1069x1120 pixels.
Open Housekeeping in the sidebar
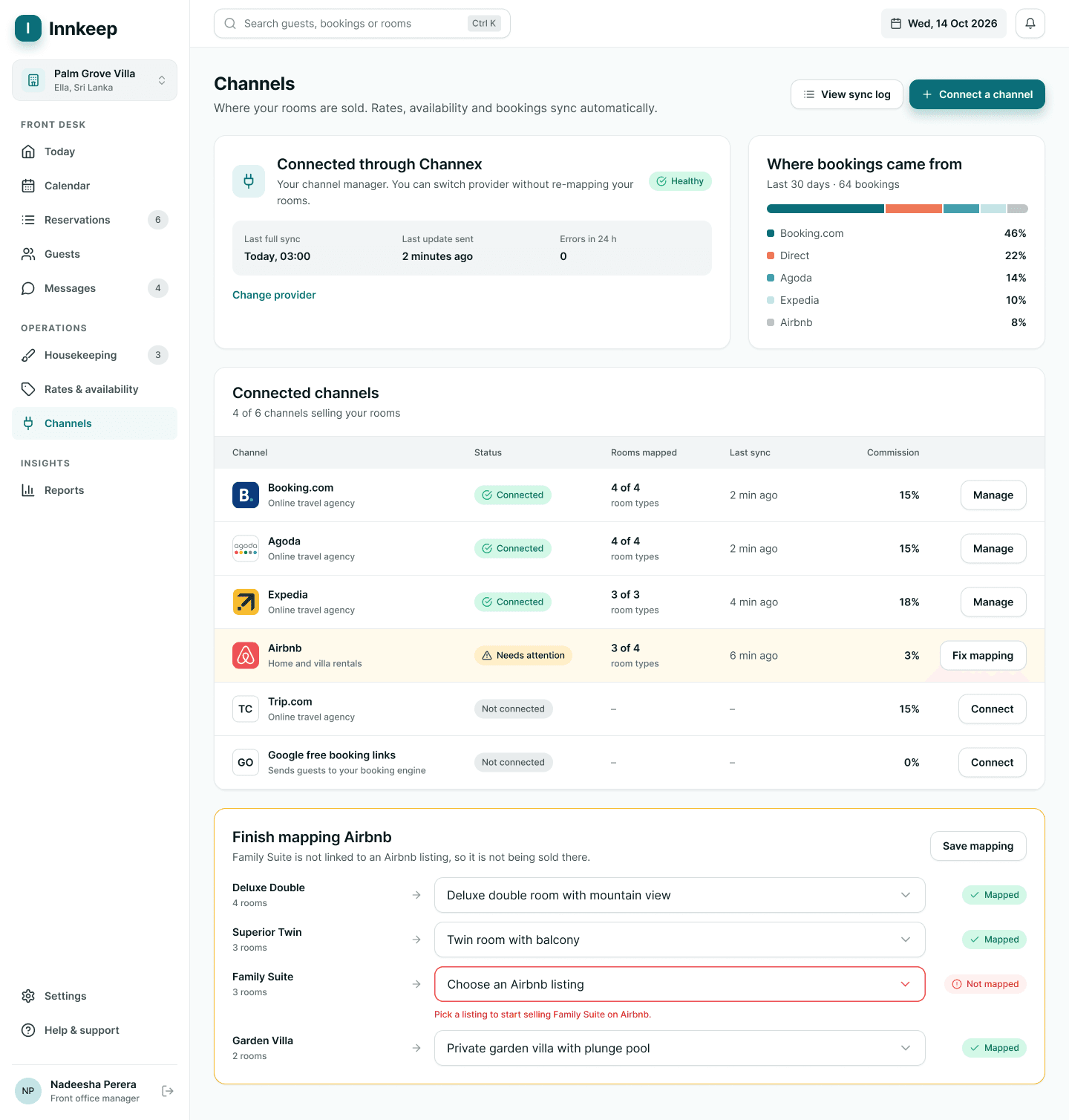click(x=94, y=355)
